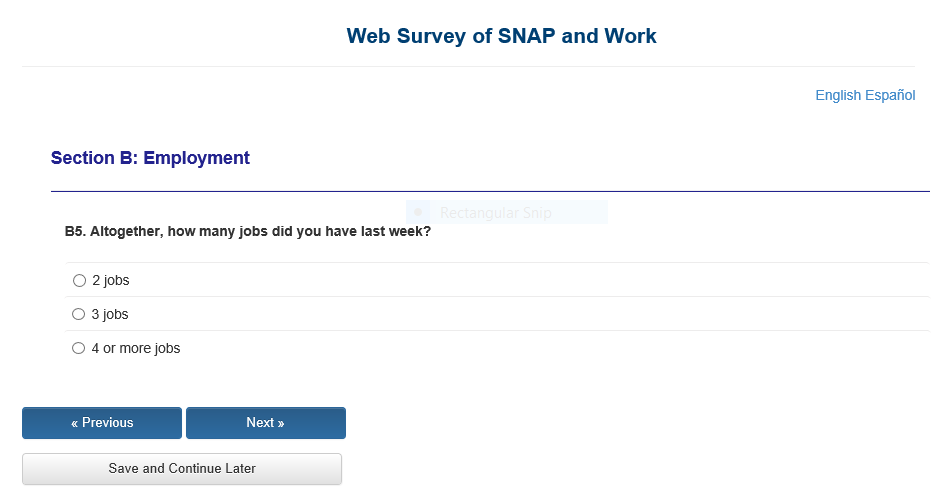This screenshot has width=940, height=499.
Task: Click the word "Employment" in the section heading
Action: (197, 158)
